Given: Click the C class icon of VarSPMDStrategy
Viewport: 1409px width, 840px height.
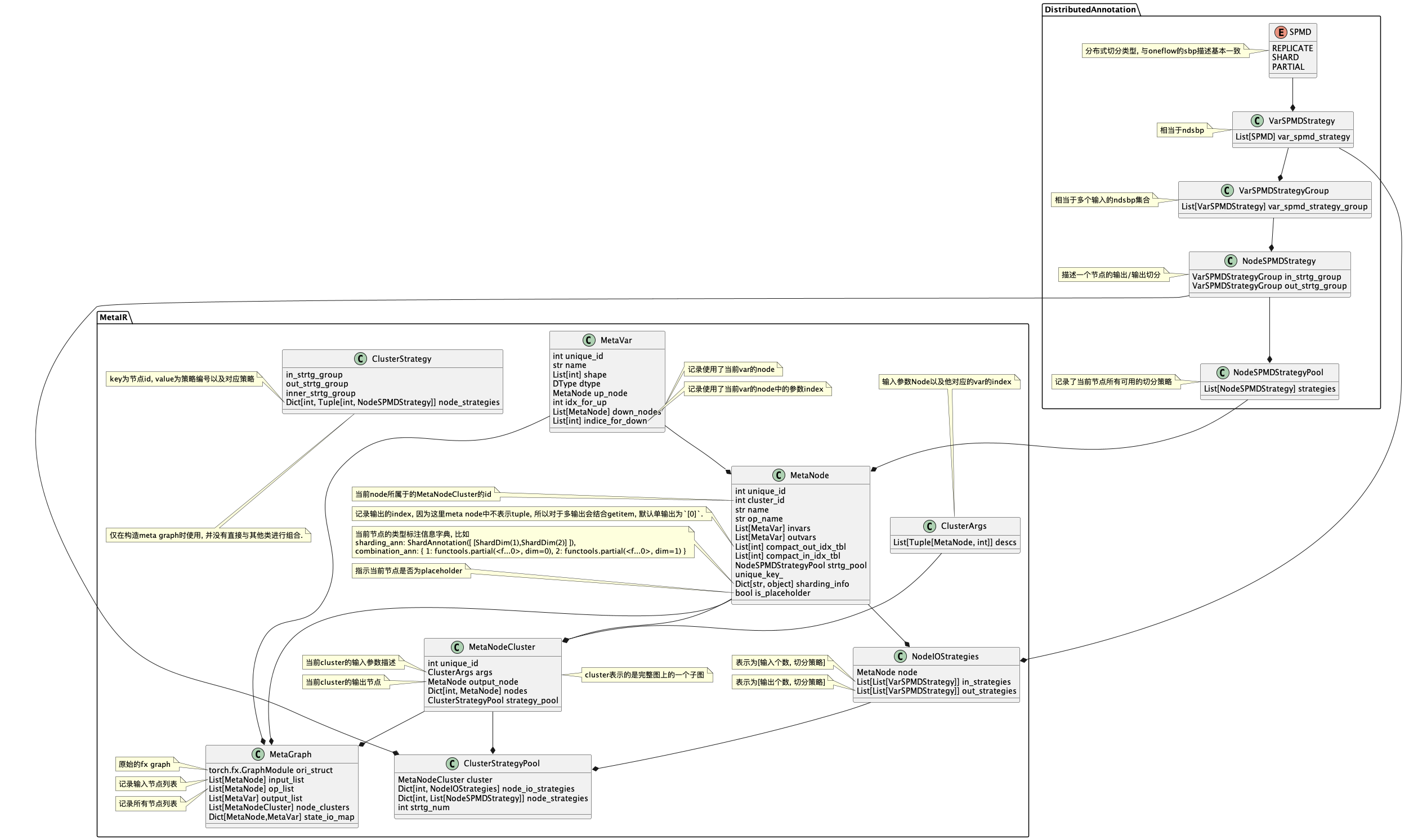Looking at the screenshot, I should [1257, 120].
